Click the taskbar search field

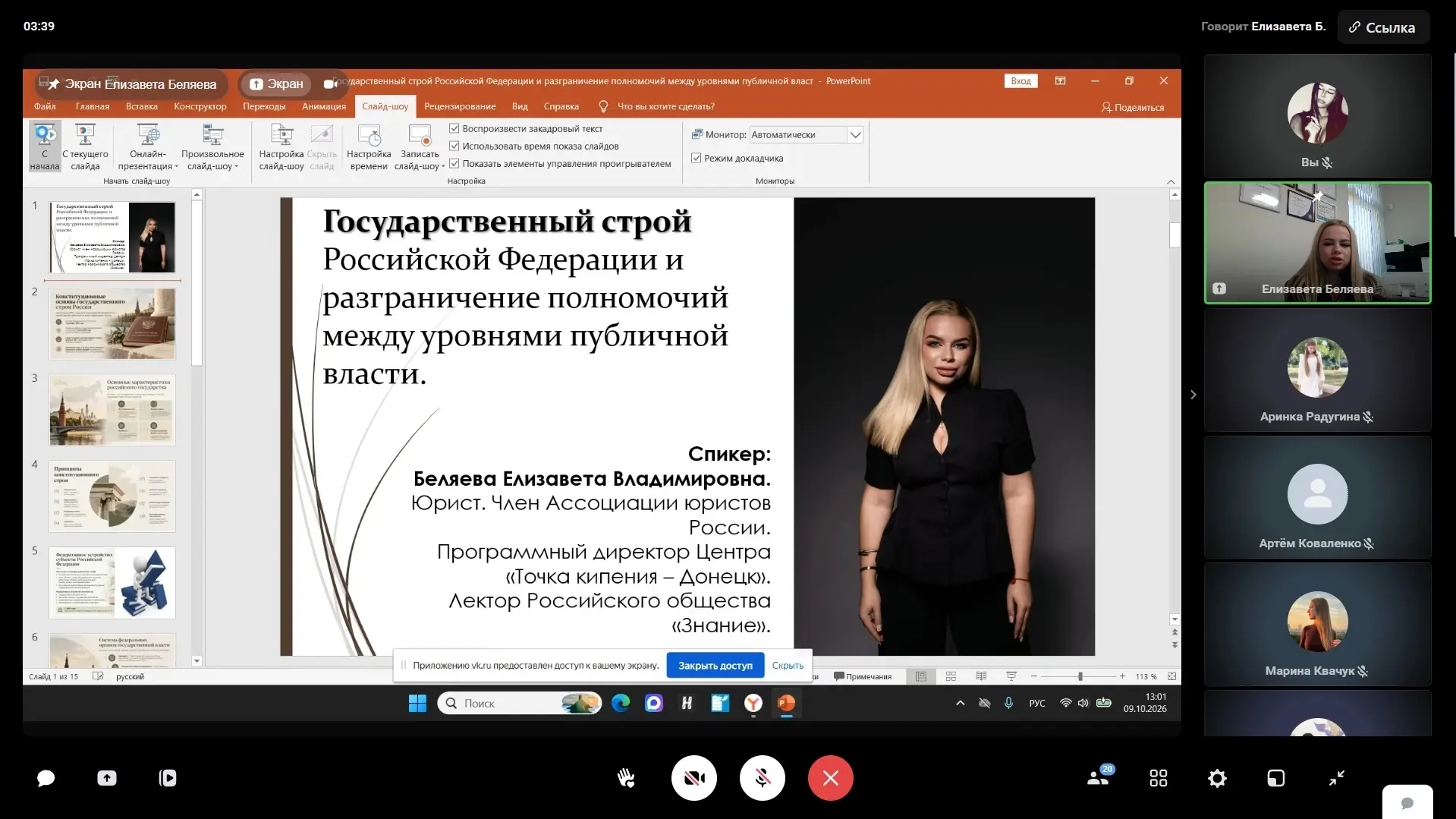tap(520, 704)
